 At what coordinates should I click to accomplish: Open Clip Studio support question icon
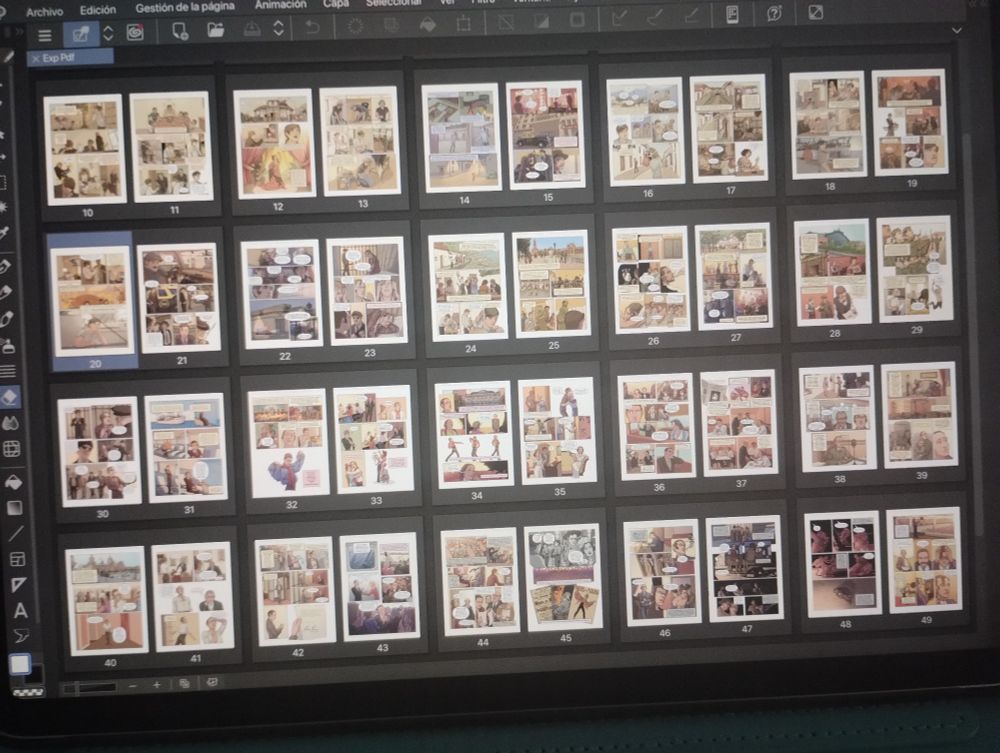pos(774,14)
